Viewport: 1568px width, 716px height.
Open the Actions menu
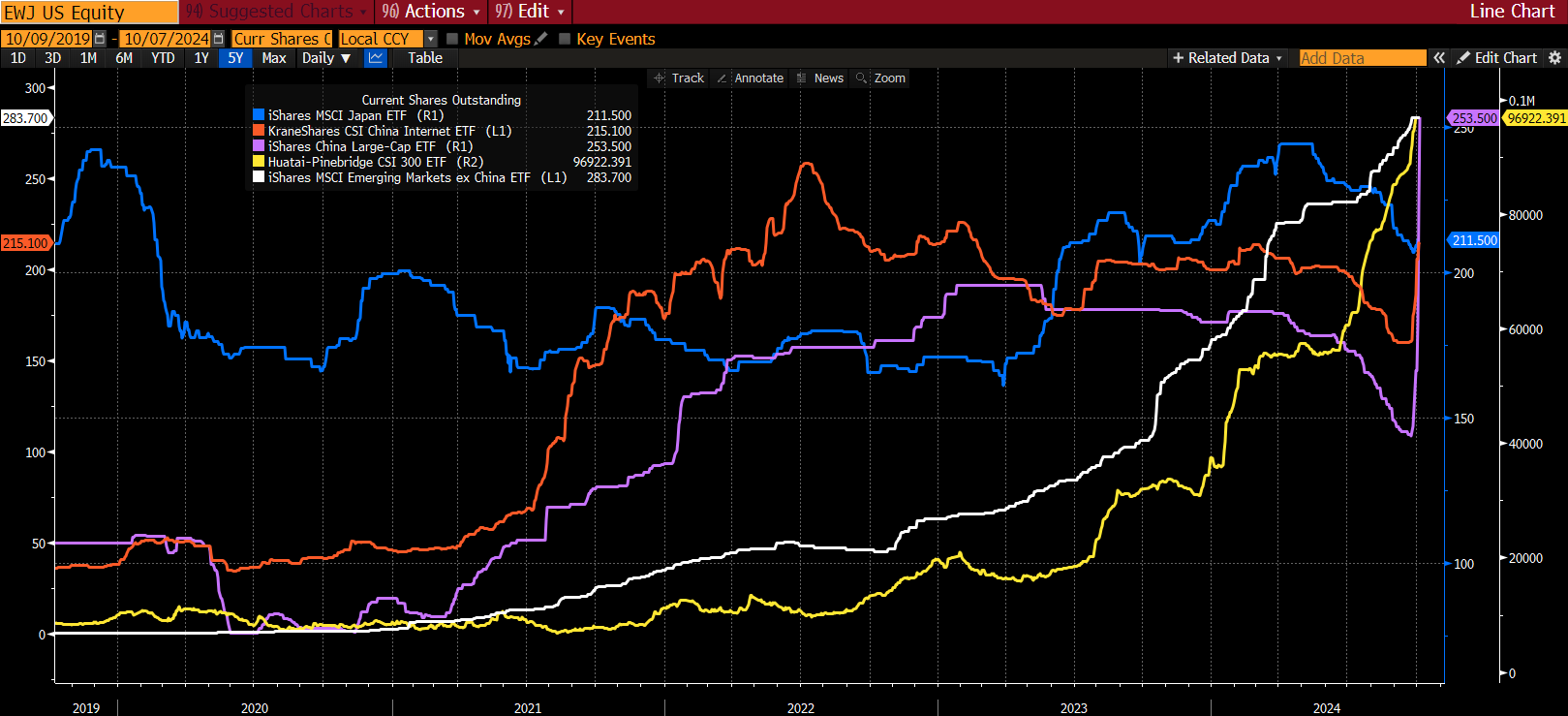pyautogui.click(x=431, y=12)
